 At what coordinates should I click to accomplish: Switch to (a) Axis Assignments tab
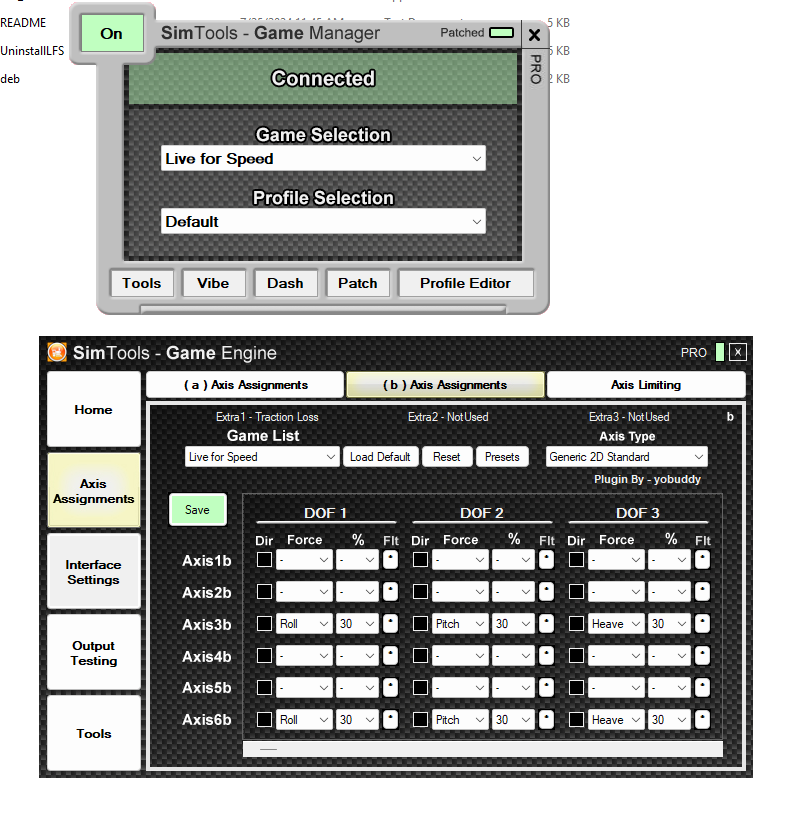coord(245,385)
